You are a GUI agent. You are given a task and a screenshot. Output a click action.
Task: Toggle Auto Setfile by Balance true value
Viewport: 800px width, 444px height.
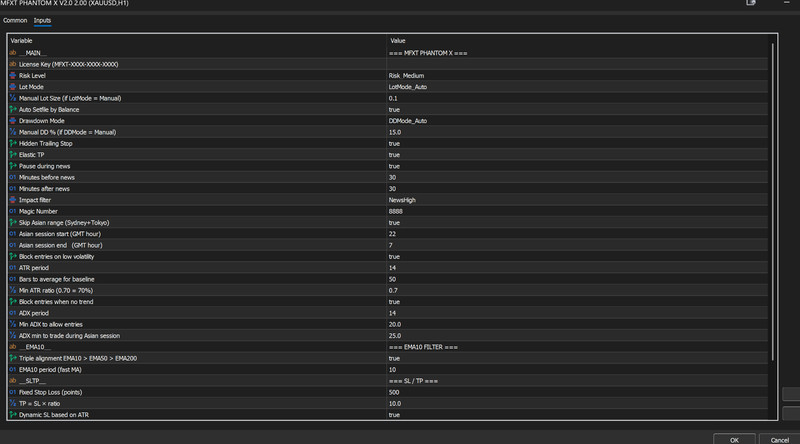coord(577,109)
